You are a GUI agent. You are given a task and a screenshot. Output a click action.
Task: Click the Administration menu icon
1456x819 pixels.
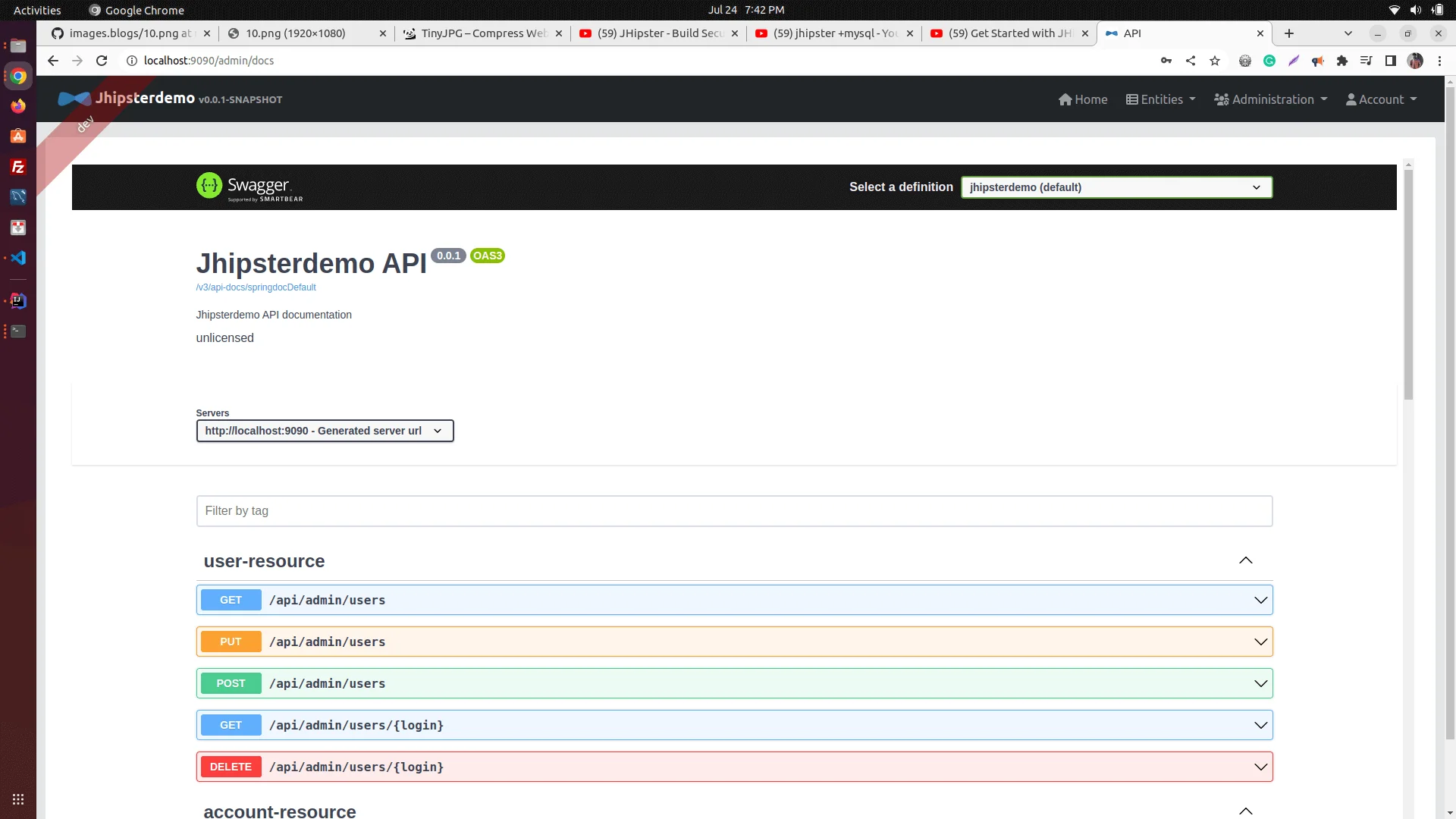(1221, 99)
